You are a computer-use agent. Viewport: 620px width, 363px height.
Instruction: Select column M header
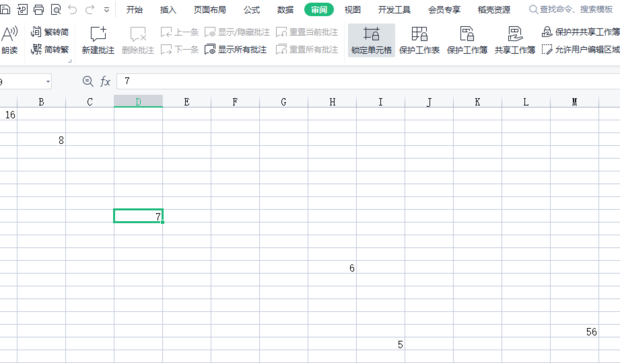(x=575, y=102)
